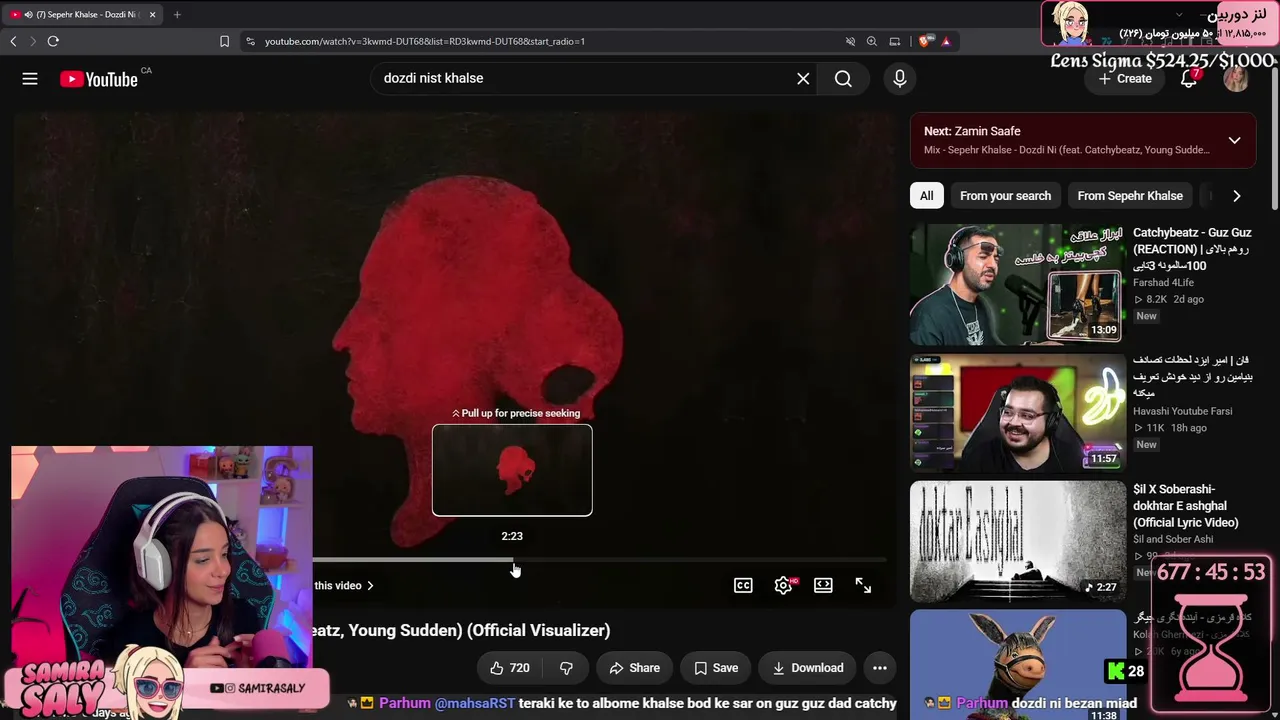Select the 'From Sepehr Khalse' chip

pyautogui.click(x=1130, y=196)
